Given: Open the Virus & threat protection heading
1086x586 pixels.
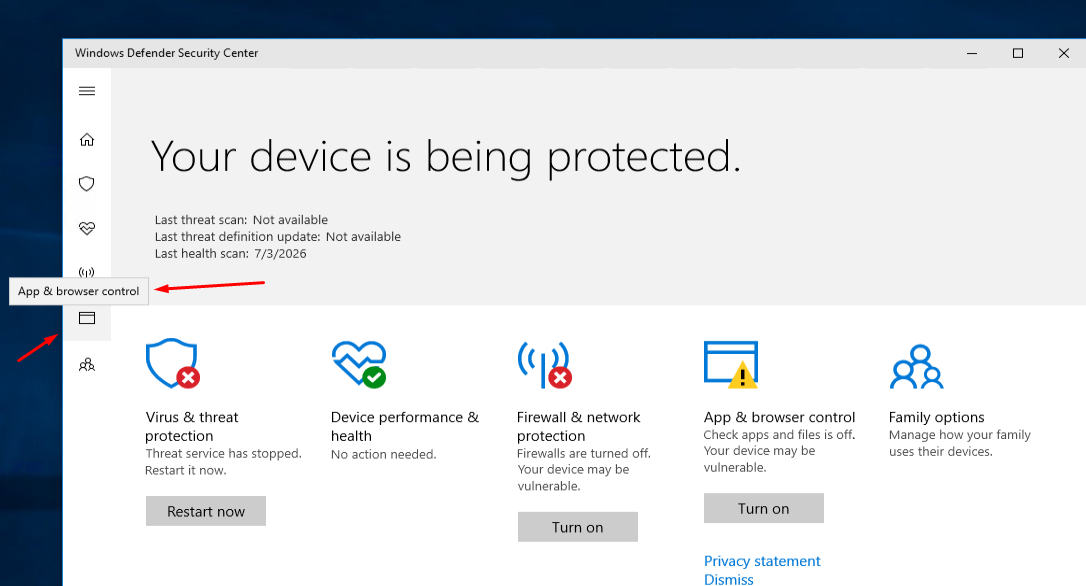Looking at the screenshot, I should pos(192,426).
